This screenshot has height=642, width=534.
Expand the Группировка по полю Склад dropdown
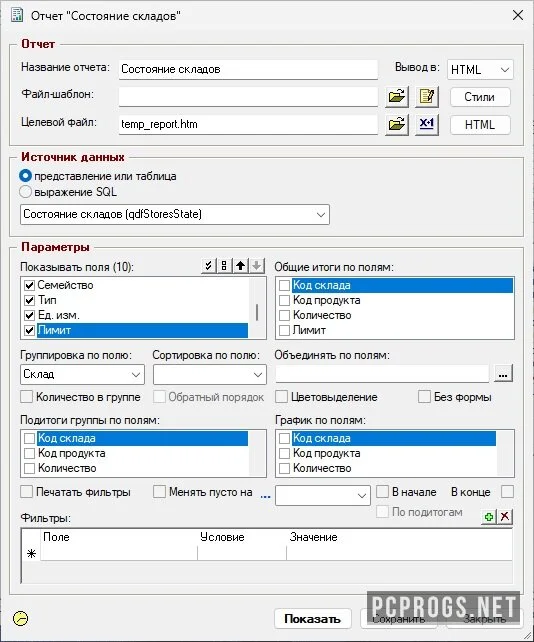point(82,374)
